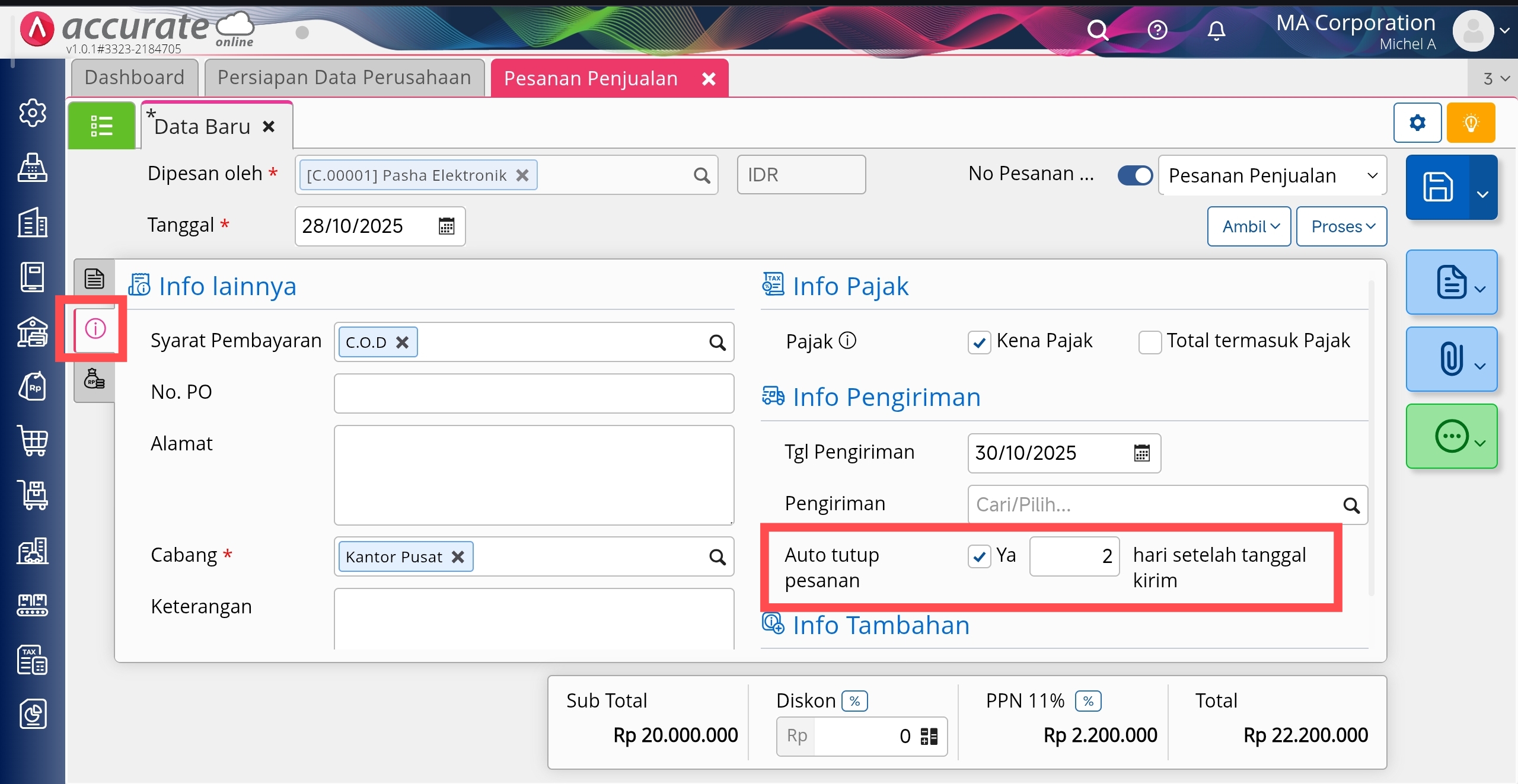1518x784 pixels.
Task: Click the Diskon percent toggle button
Action: pyautogui.click(x=854, y=701)
